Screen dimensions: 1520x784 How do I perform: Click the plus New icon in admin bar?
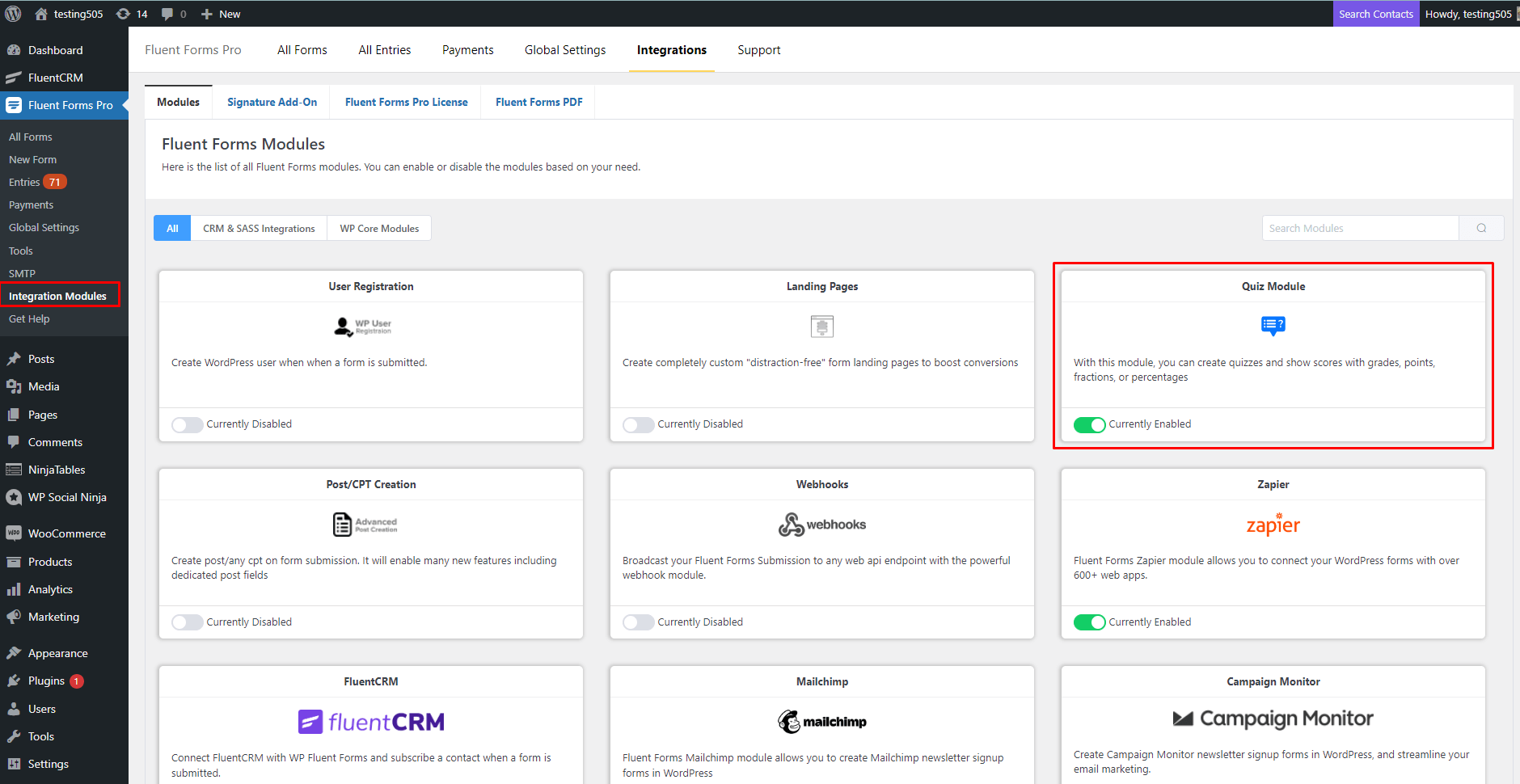coord(207,14)
